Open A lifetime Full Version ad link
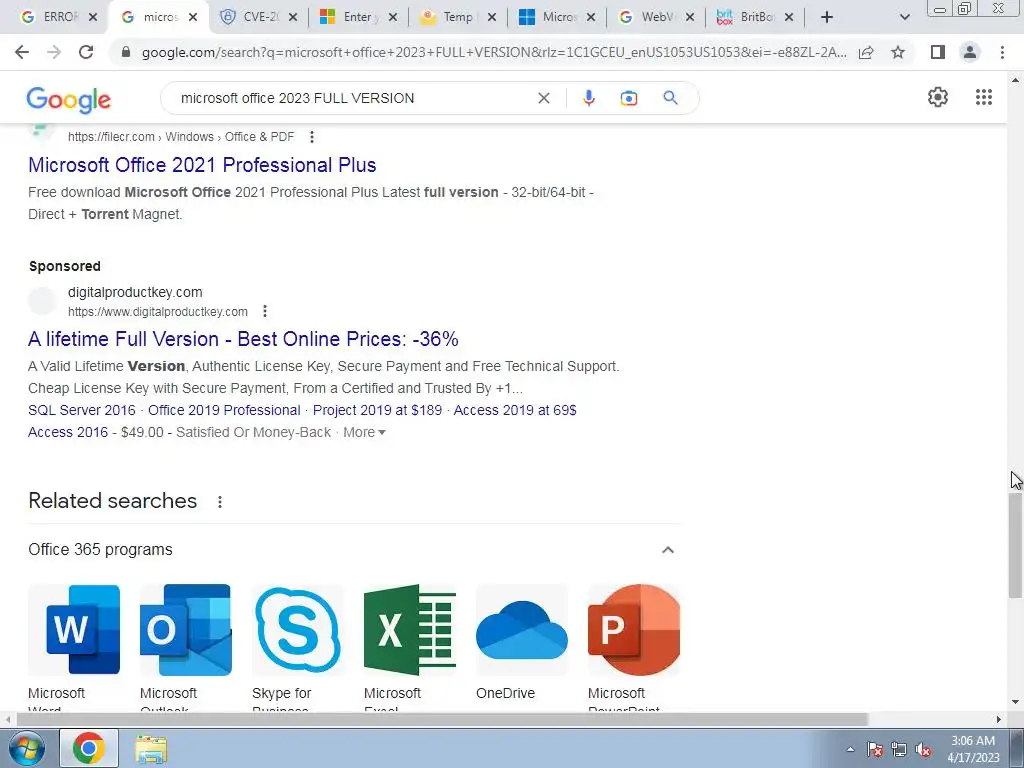 (243, 339)
